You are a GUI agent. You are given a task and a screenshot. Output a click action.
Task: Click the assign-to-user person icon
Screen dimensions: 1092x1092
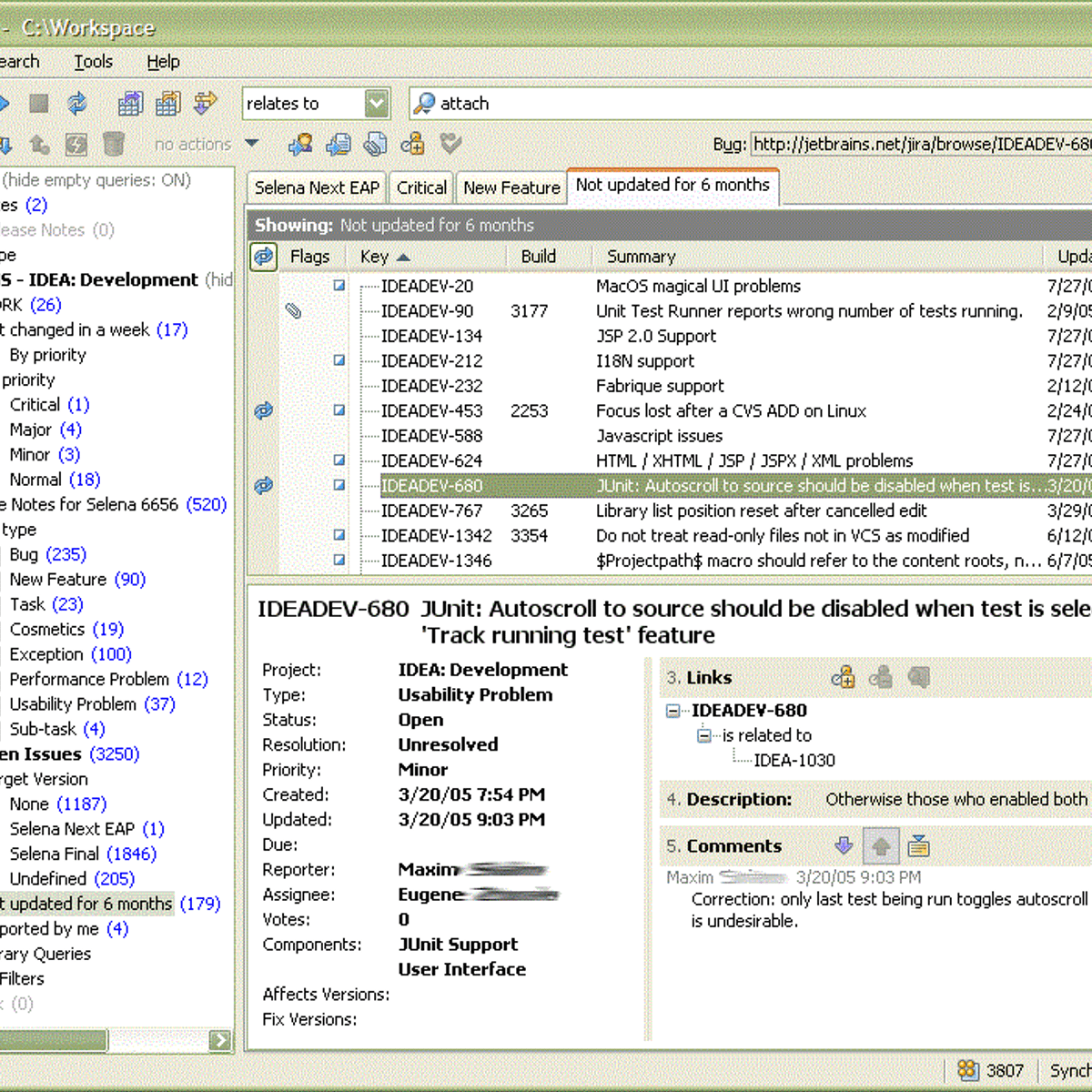pyautogui.click(x=300, y=144)
